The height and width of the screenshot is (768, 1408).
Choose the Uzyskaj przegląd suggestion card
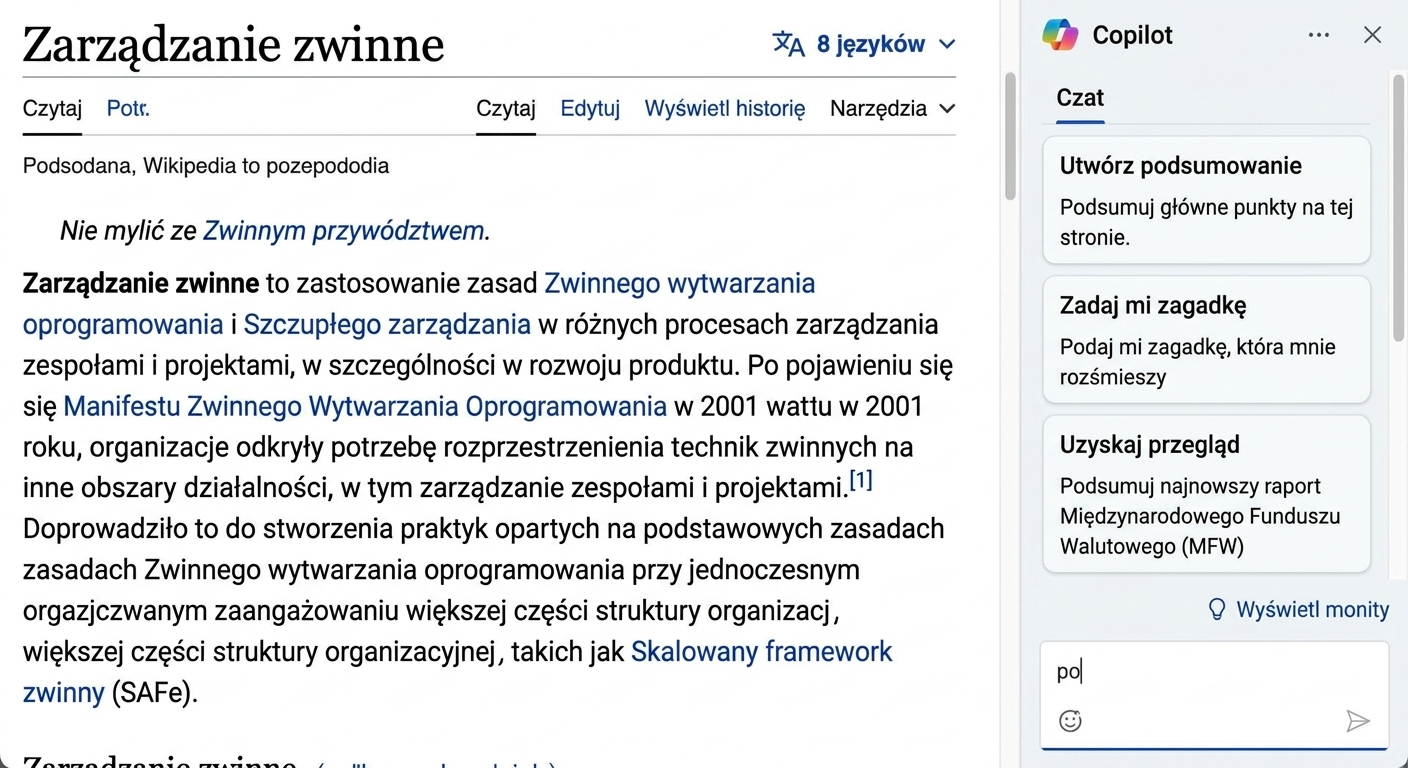[1206, 494]
